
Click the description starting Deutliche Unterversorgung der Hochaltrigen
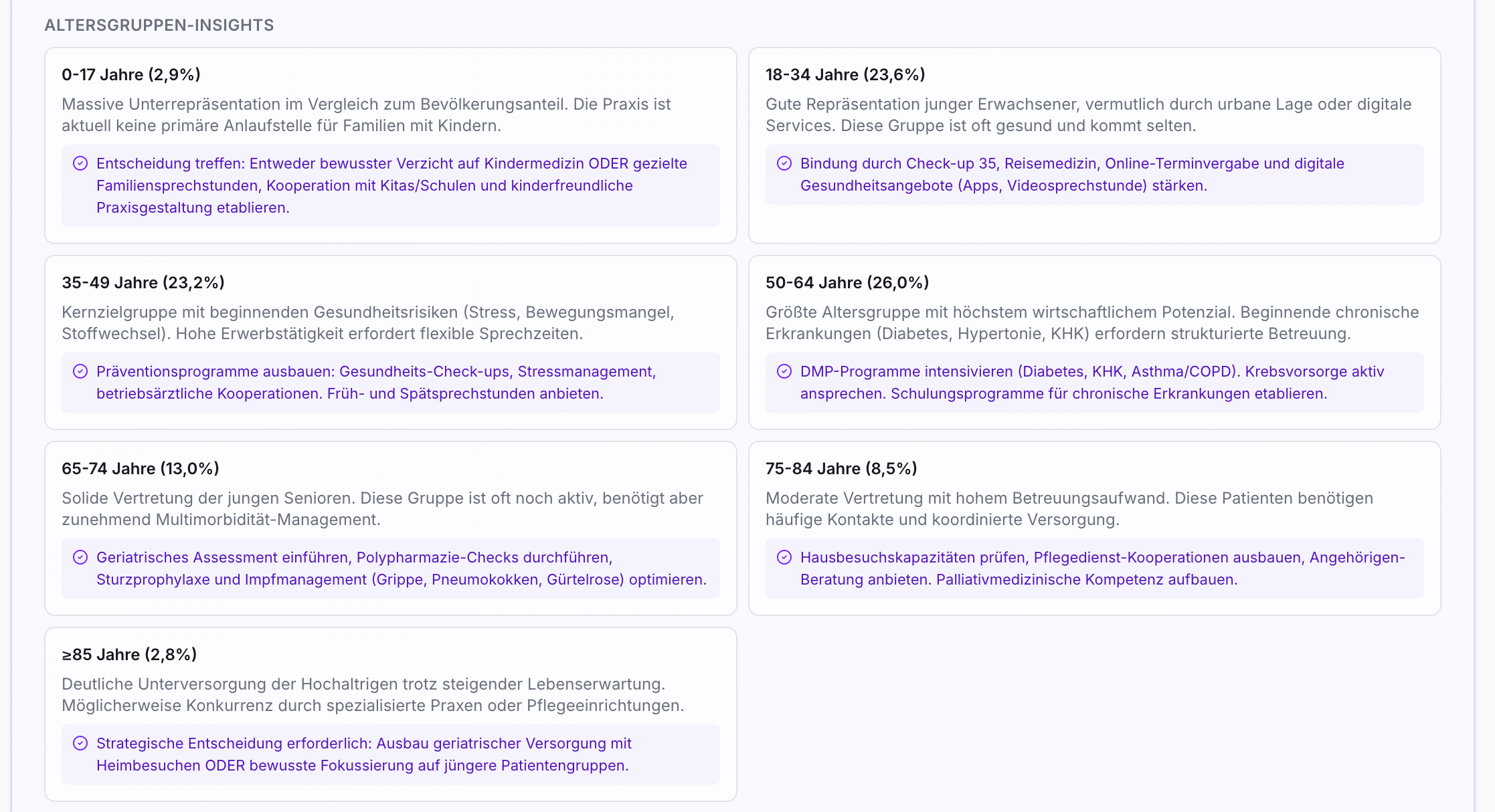tap(373, 695)
